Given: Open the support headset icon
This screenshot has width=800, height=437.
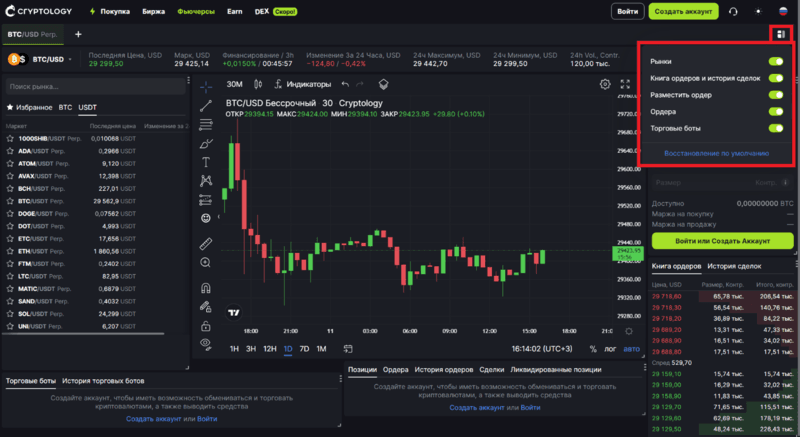Looking at the screenshot, I should coord(733,11).
